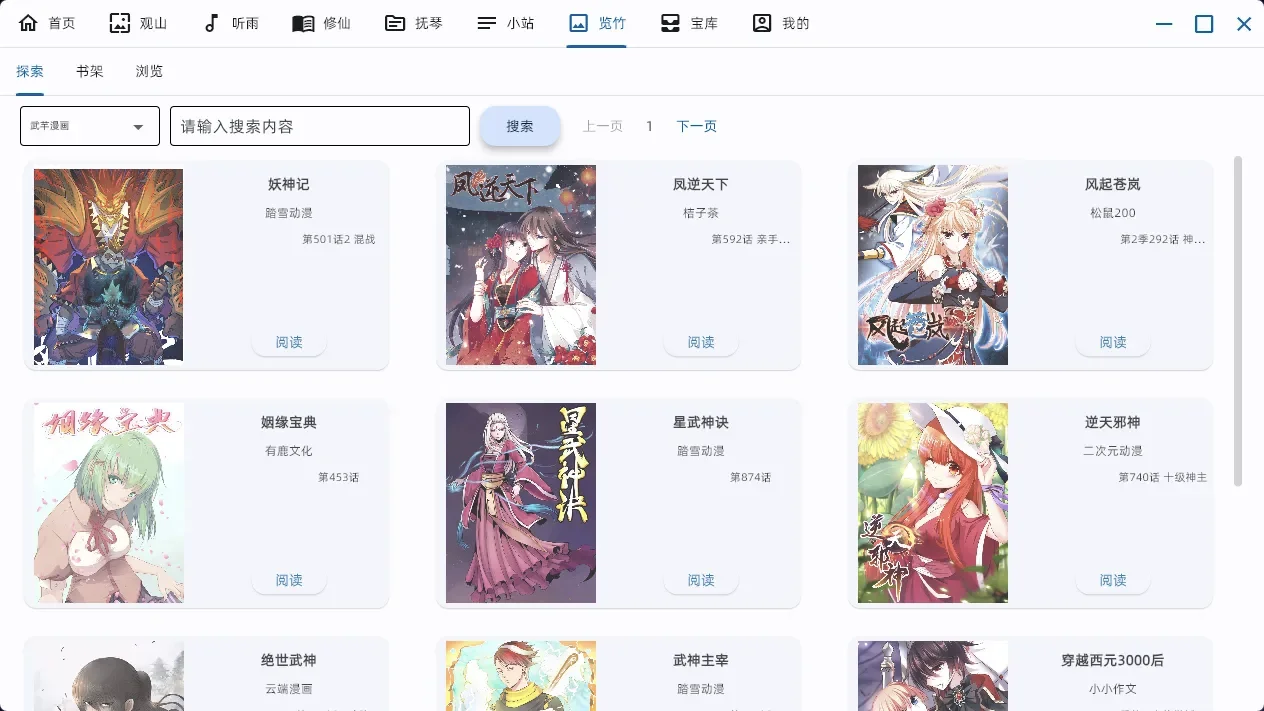This screenshot has width=1264, height=711.
Task: Select the 观山 navigation icon
Action: (x=122, y=22)
